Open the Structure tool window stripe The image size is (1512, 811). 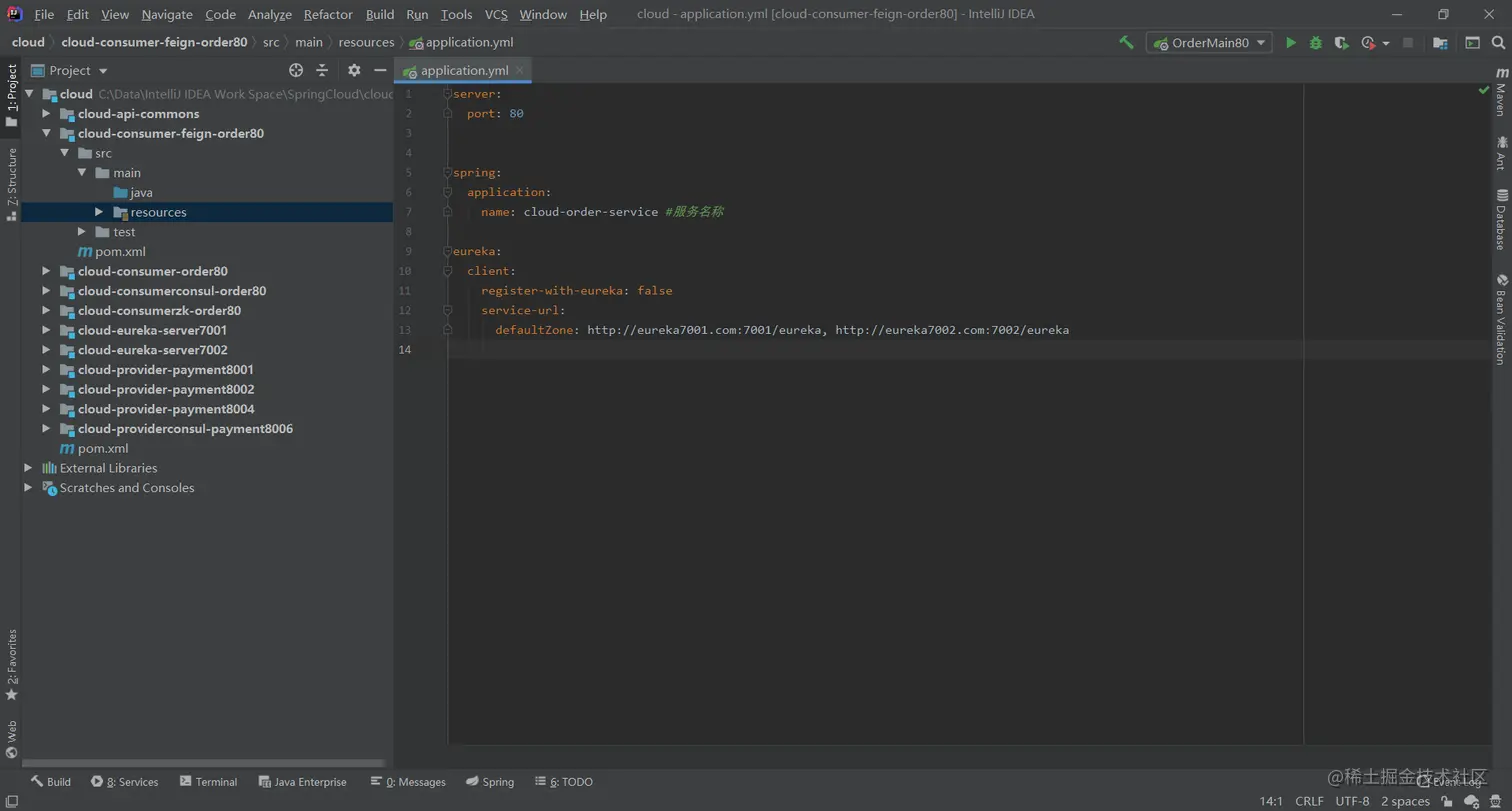click(x=11, y=184)
